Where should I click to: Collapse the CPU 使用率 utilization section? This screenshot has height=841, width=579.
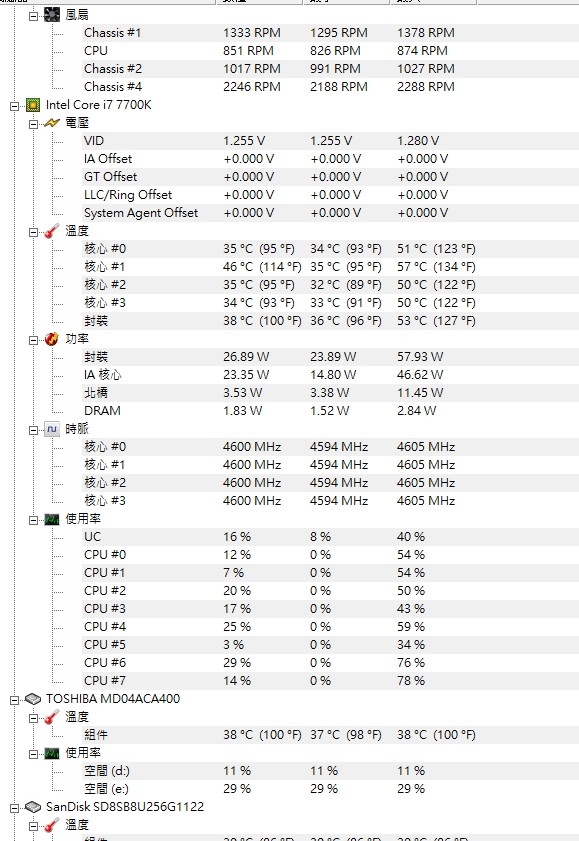click(x=33, y=520)
